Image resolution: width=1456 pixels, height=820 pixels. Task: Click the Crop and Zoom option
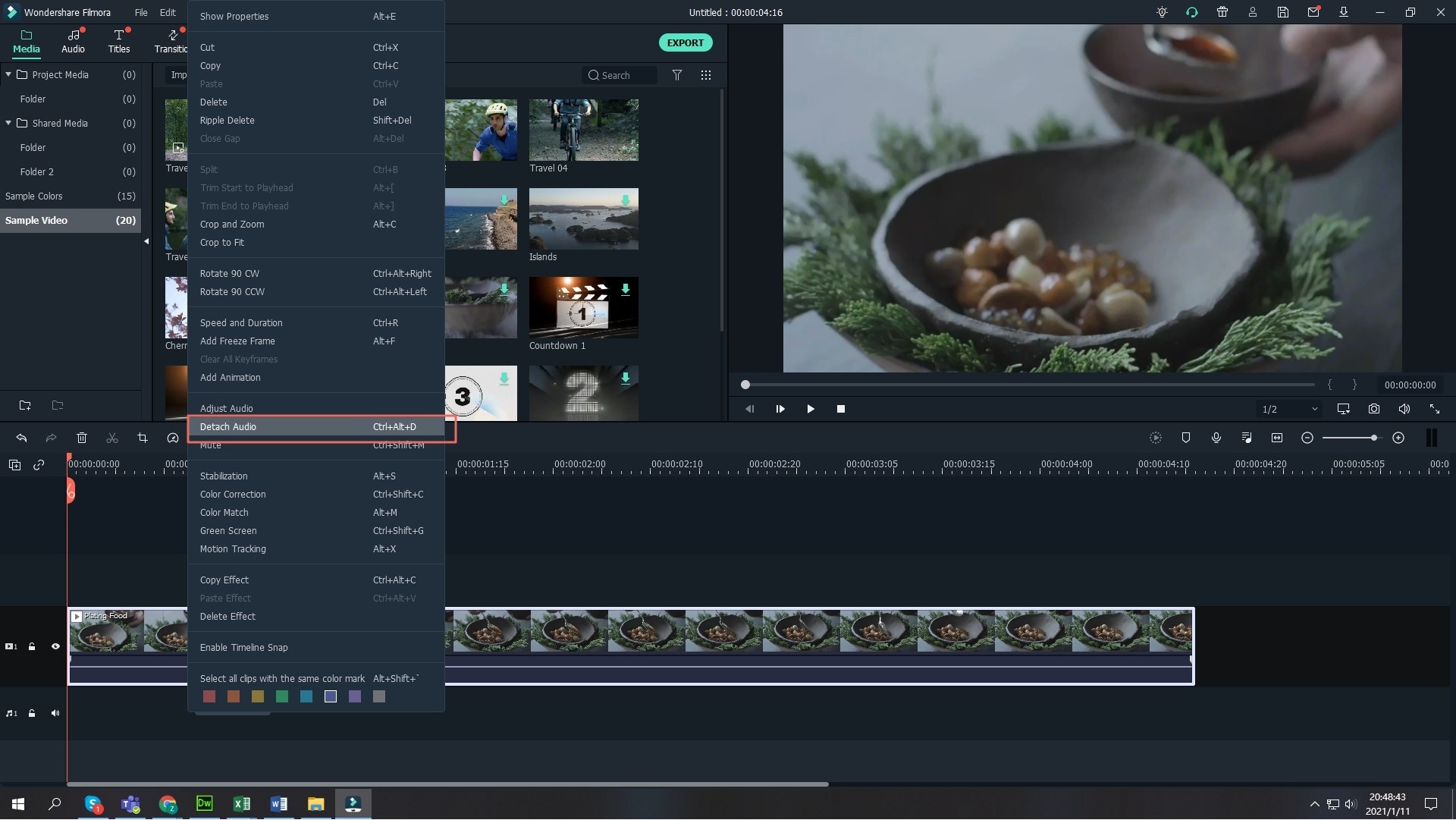[x=232, y=224]
